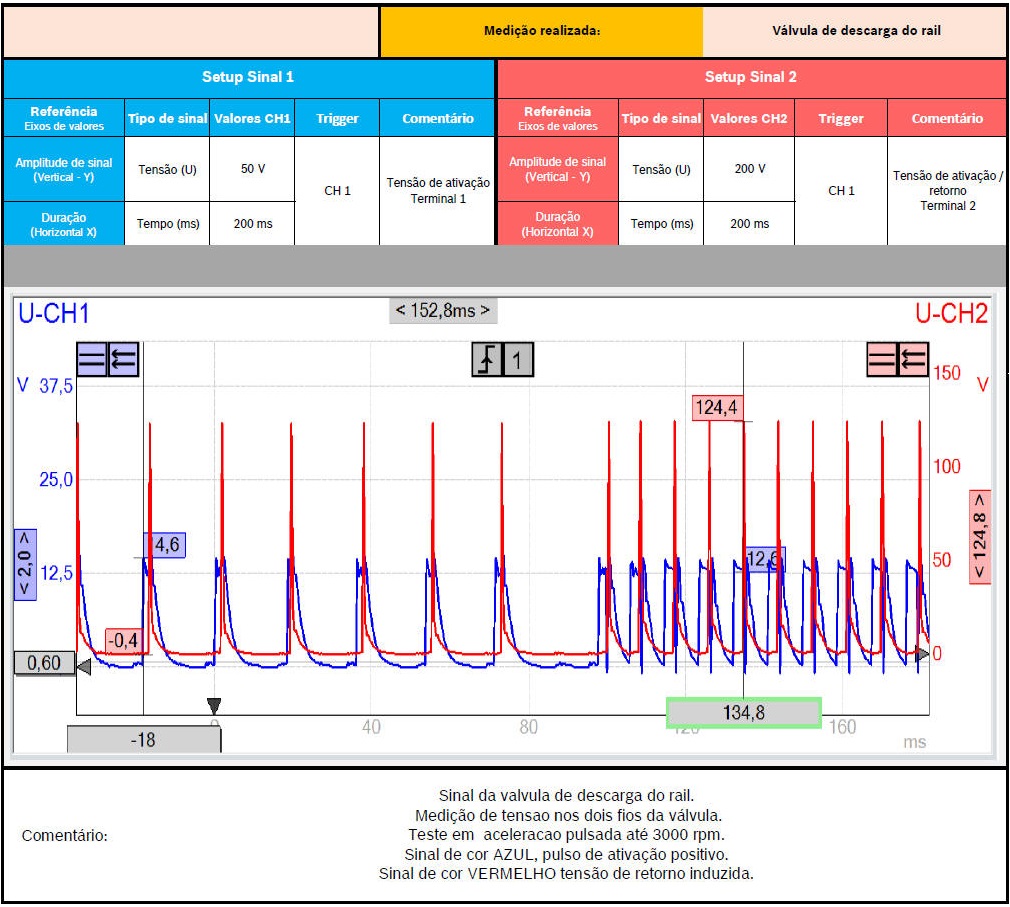The image size is (1010, 907).
Task: Click the CH2 red arrow-left icon
Action: (914, 359)
